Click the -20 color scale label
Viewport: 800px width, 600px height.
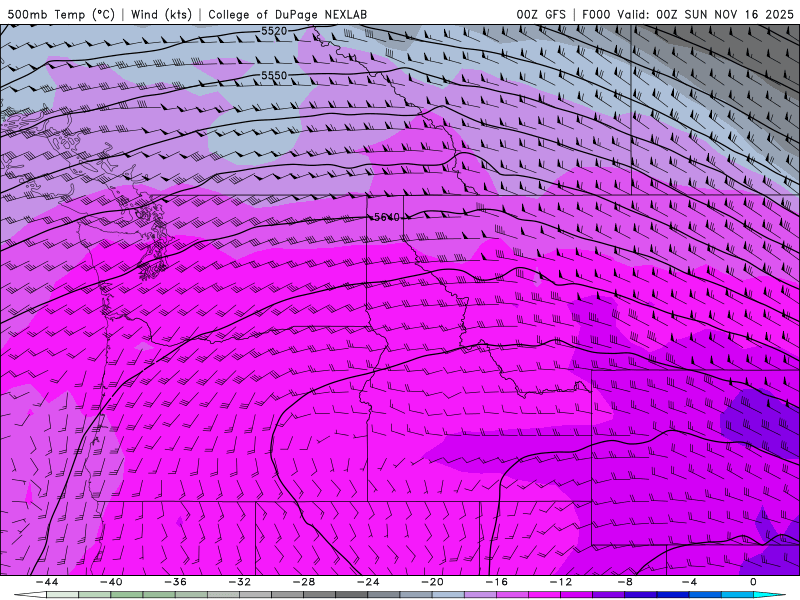[x=433, y=582]
